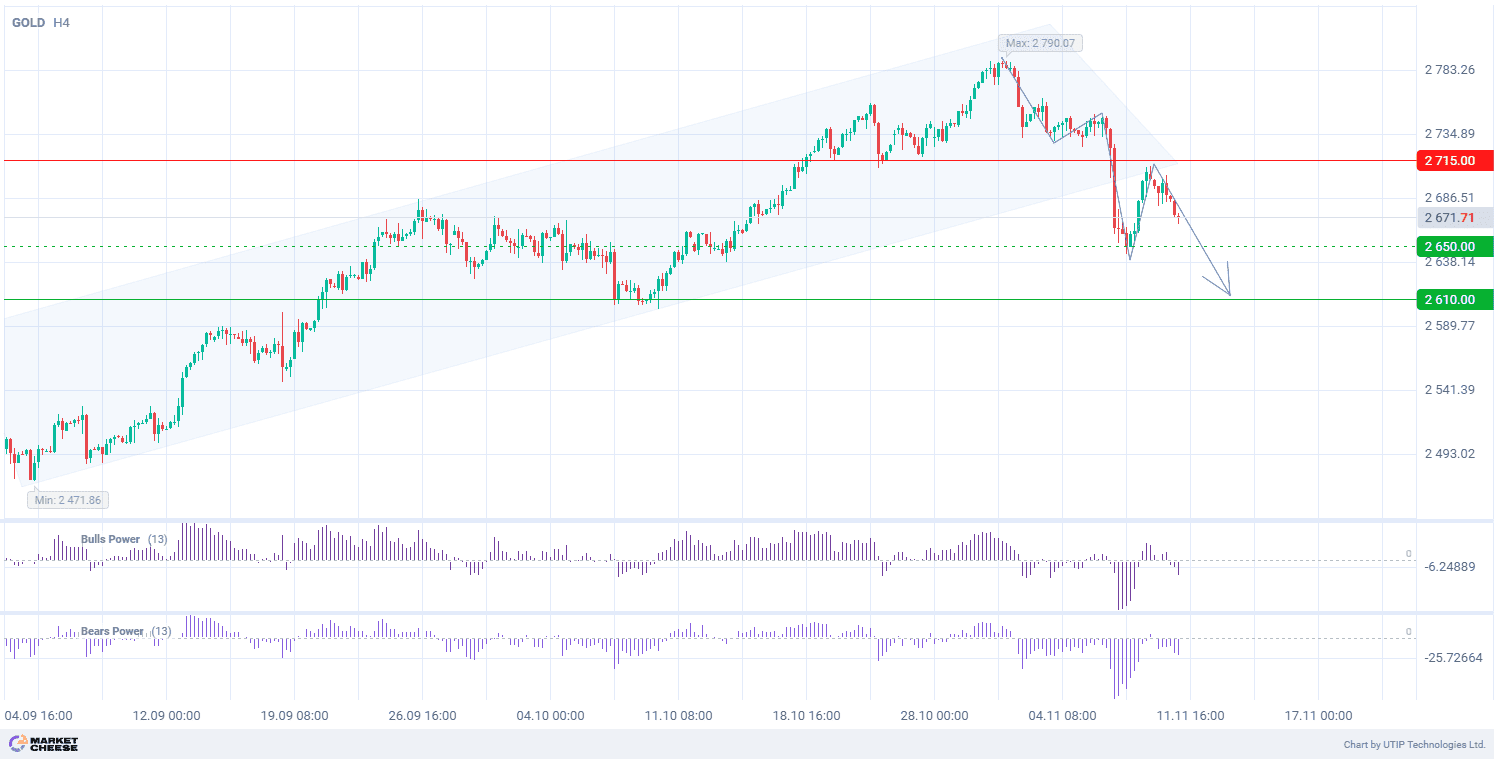The width and height of the screenshot is (1494, 759).
Task: Open the Chart by UTIP Technologies link
Action: (1414, 744)
